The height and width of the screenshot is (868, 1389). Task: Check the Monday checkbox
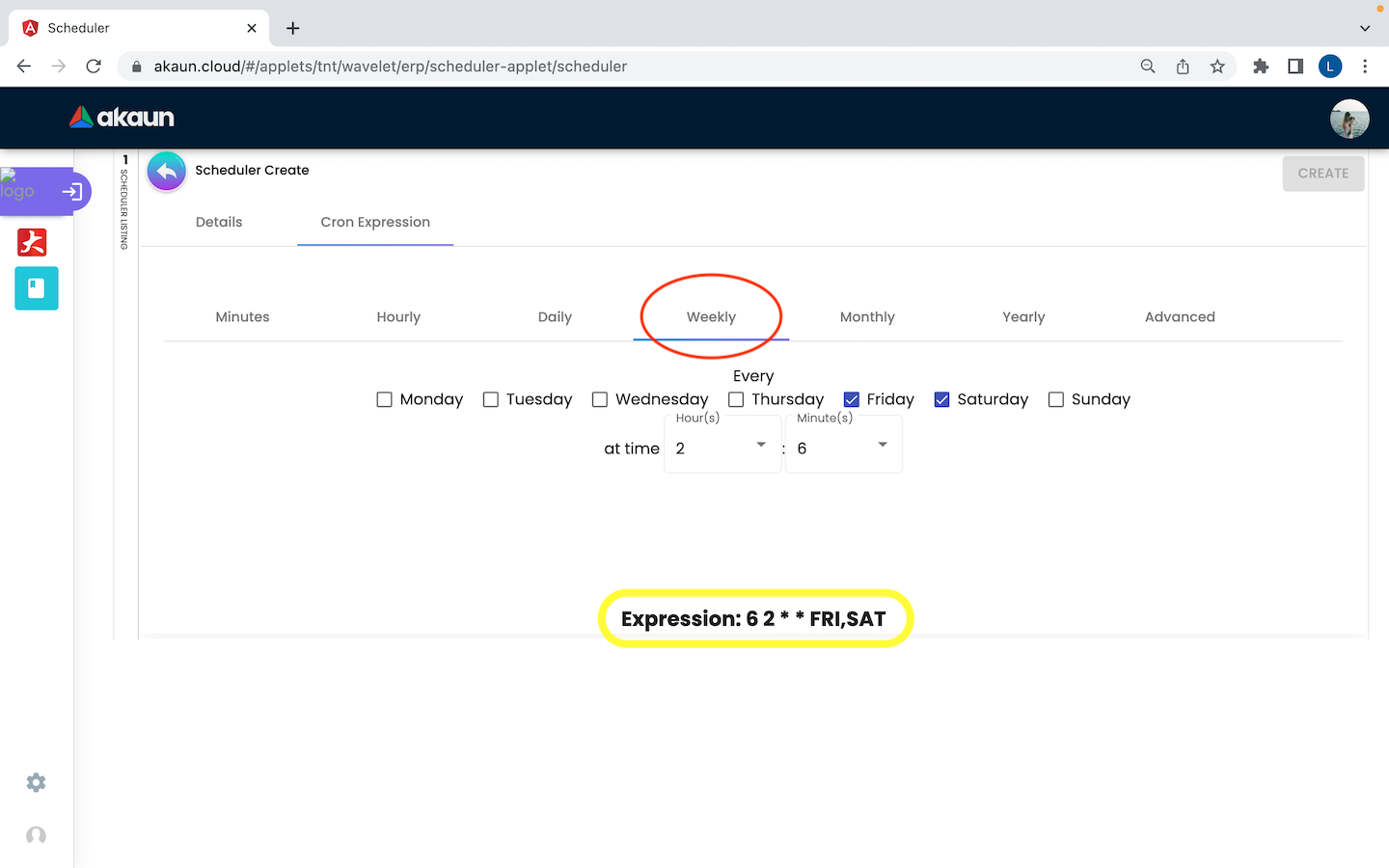click(x=385, y=399)
